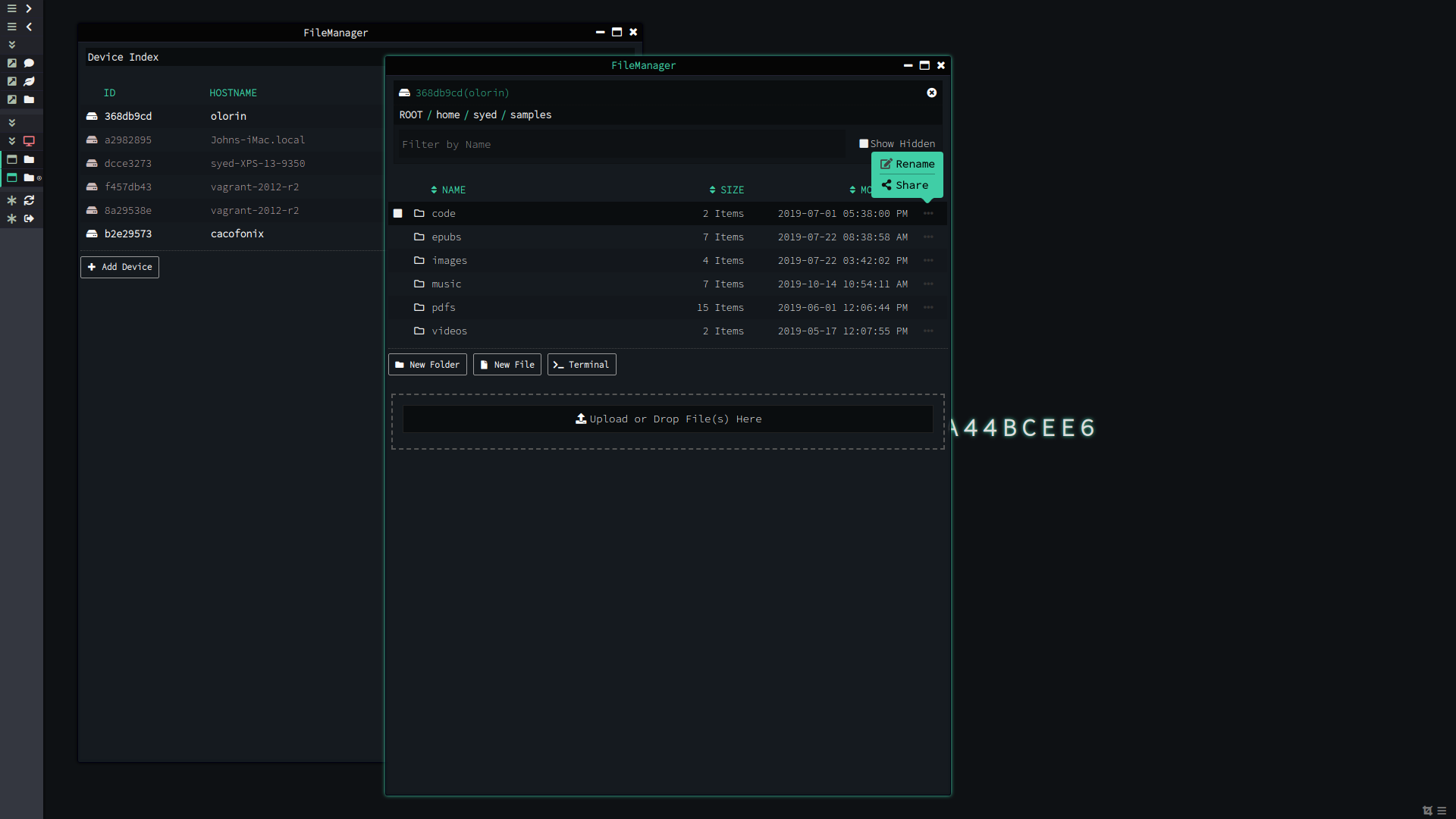Click samples in breadcrumb path
Viewport: 1456px width, 819px height.
pyautogui.click(x=531, y=115)
